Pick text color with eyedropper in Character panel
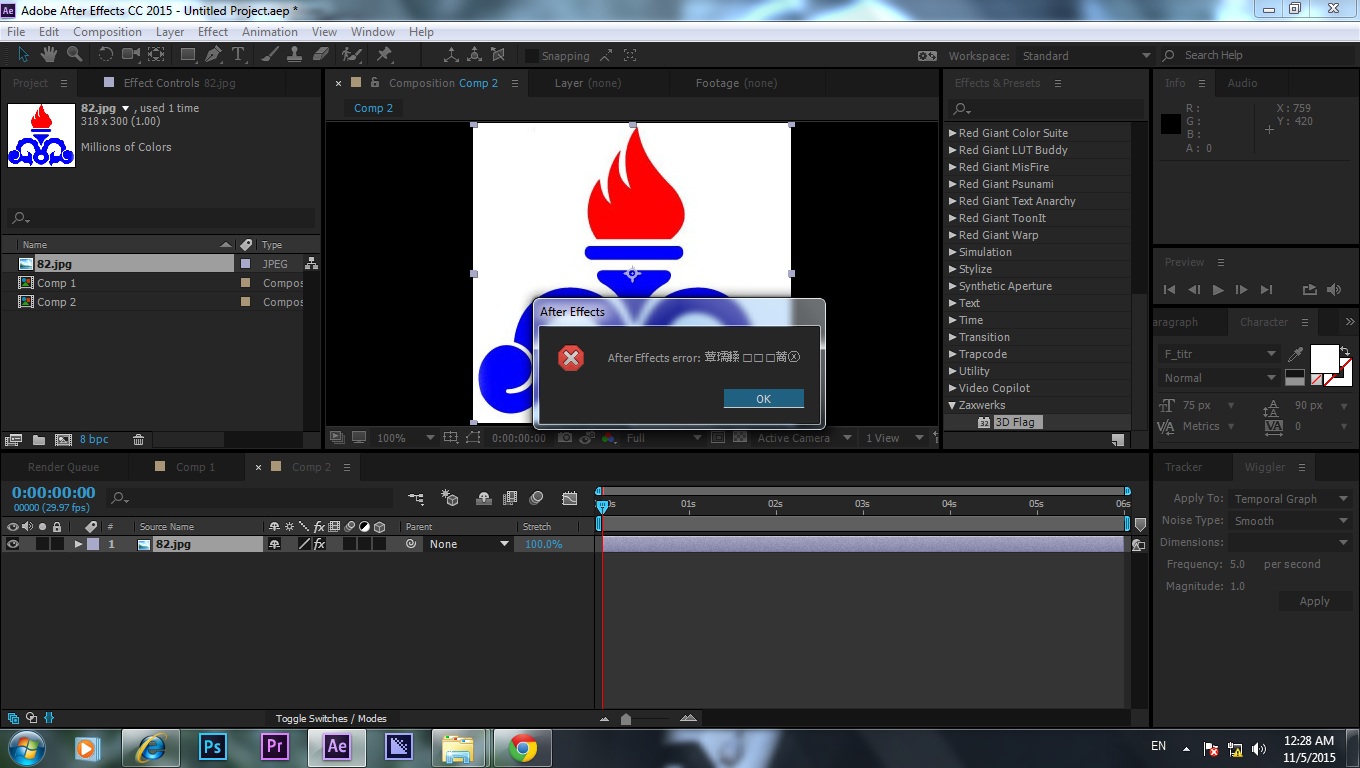The image size is (1360, 768). 1296,354
